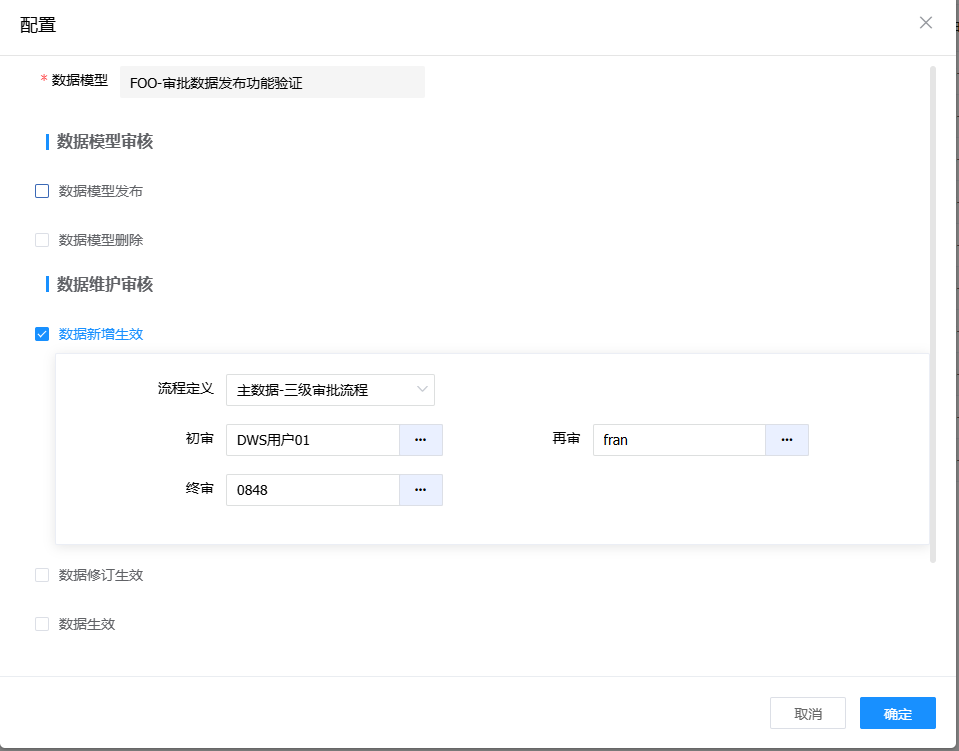This screenshot has width=959, height=751.
Task: Click the ellipsis button next to 再审
Action: click(787, 440)
